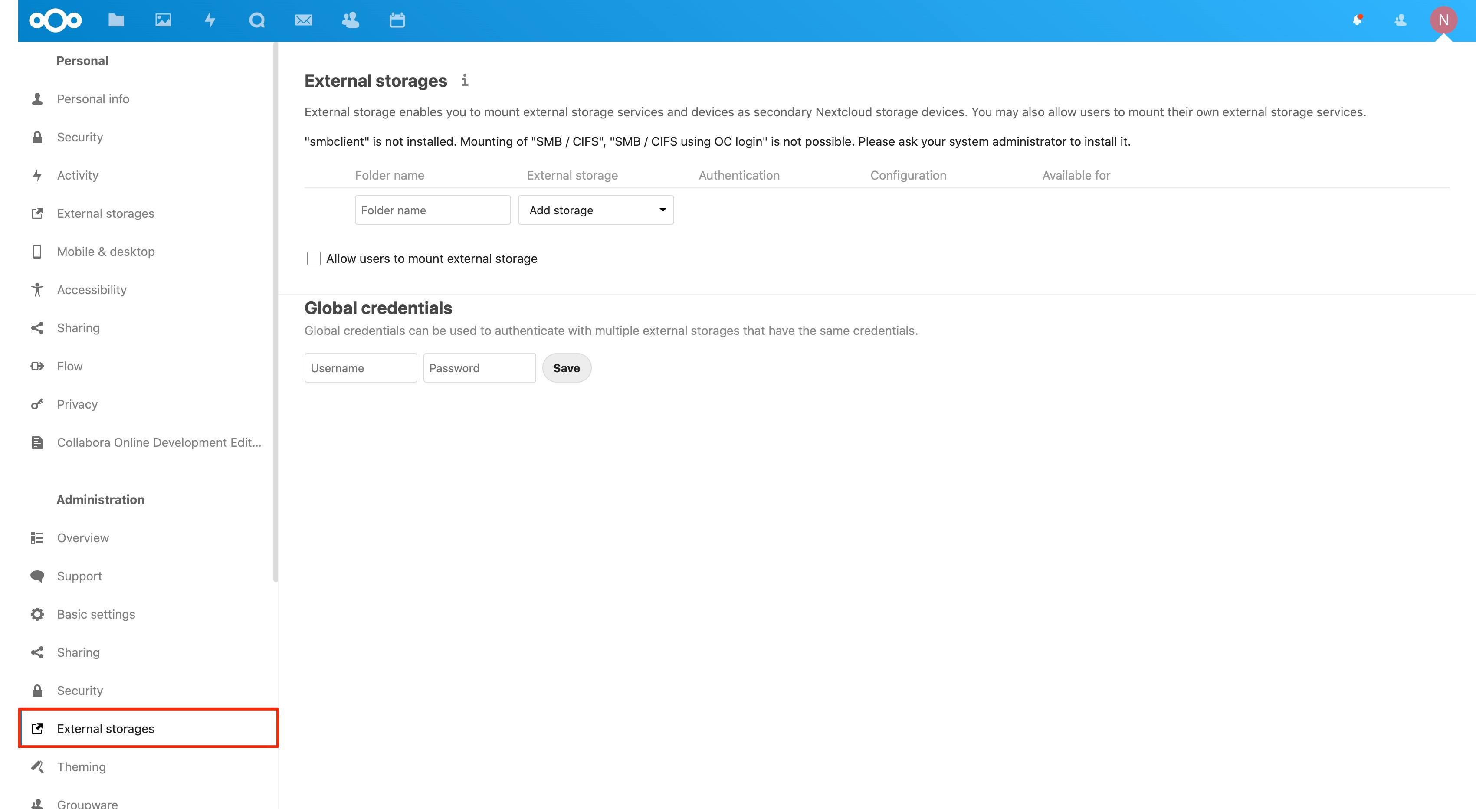Expand the Add storage dropdown menu
1476x812 pixels.
click(595, 209)
